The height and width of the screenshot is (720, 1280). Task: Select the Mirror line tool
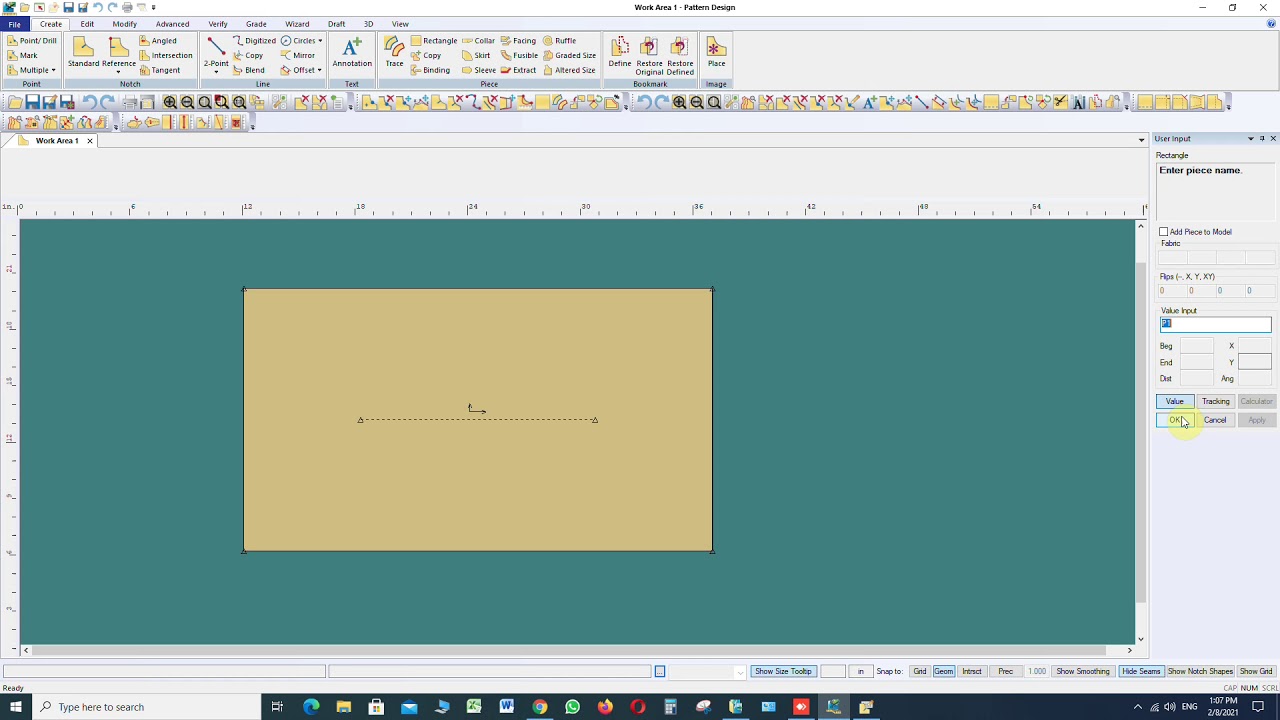[298, 55]
